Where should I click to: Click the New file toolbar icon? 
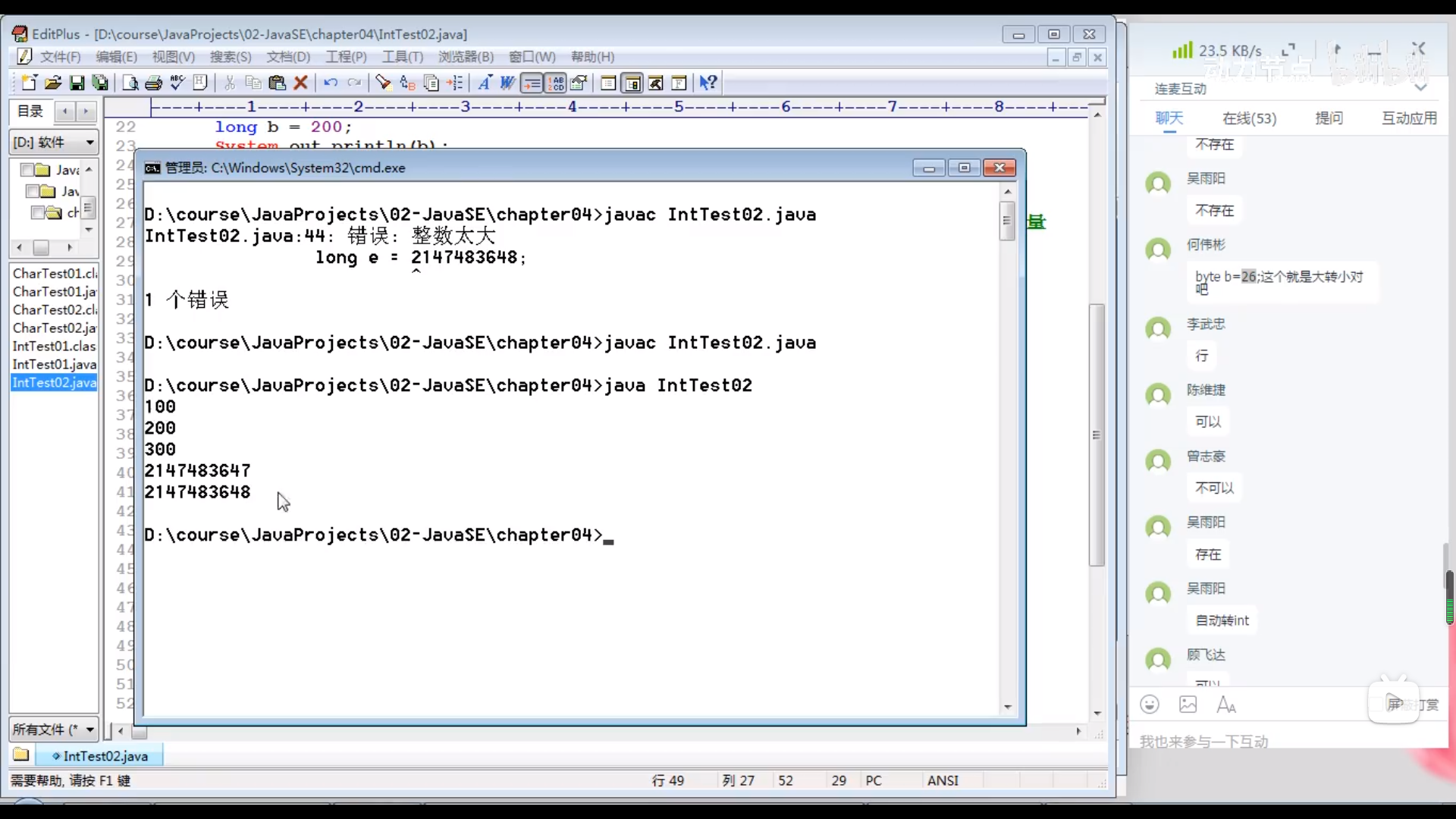29,83
